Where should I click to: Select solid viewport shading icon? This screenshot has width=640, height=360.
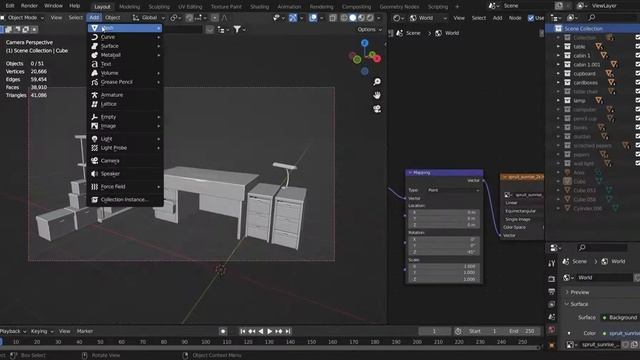point(353,18)
